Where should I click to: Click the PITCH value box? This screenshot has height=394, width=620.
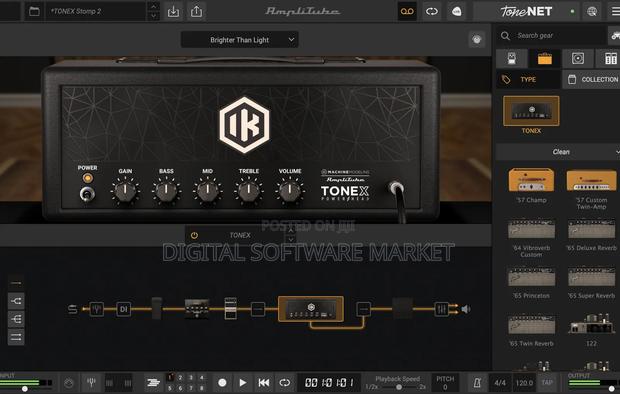coord(445,383)
